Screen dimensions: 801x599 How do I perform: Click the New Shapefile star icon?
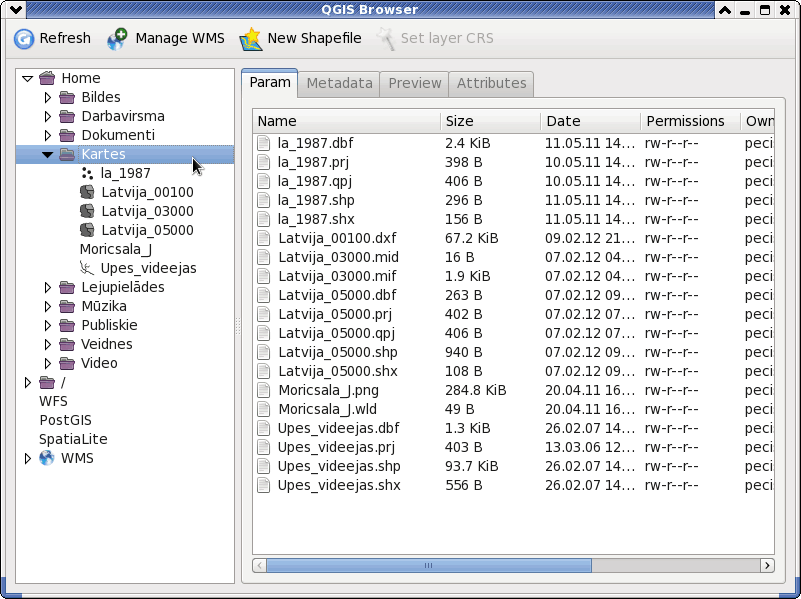click(x=250, y=39)
